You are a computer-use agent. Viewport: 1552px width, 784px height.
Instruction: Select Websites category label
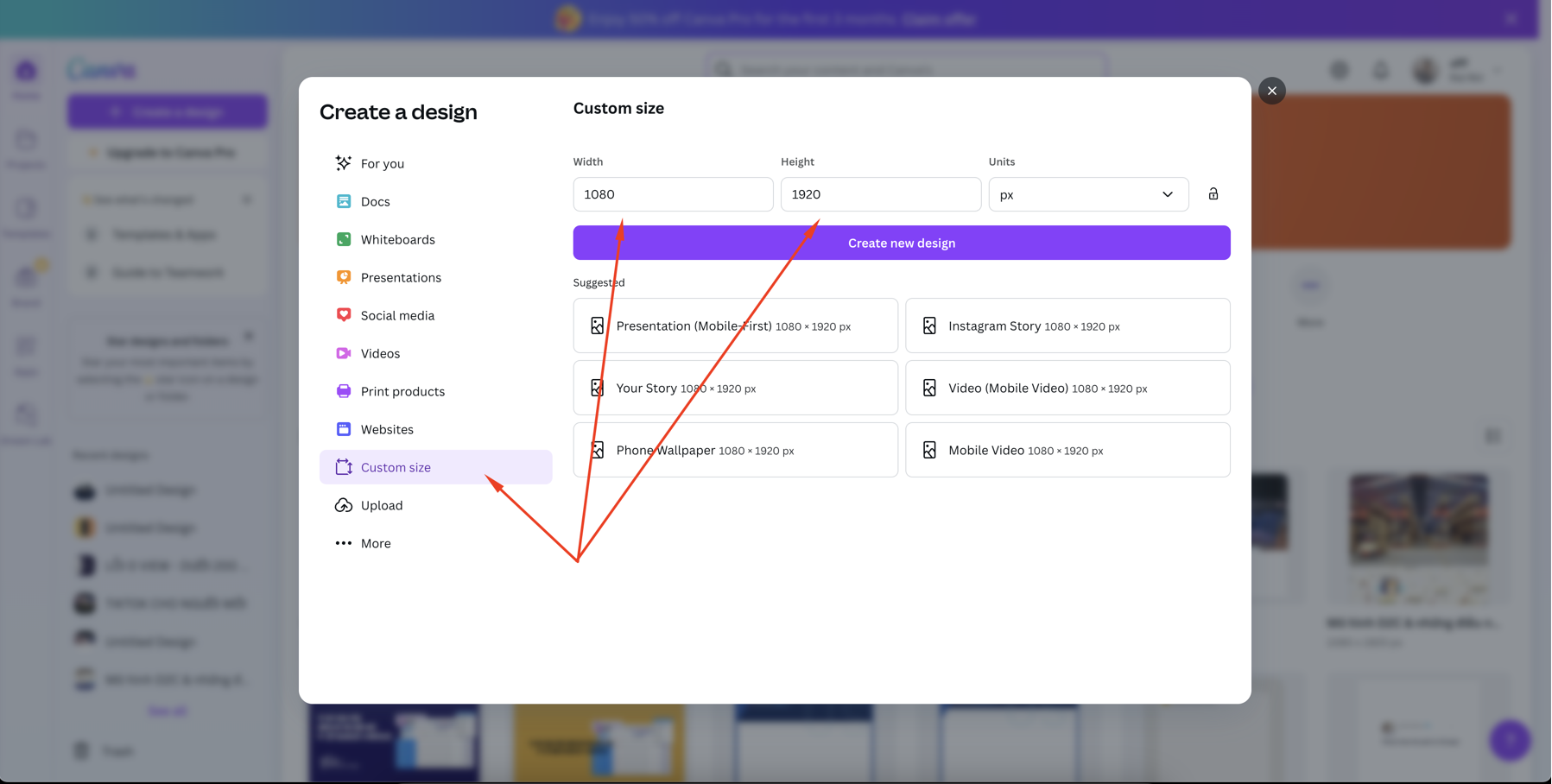[x=387, y=429]
